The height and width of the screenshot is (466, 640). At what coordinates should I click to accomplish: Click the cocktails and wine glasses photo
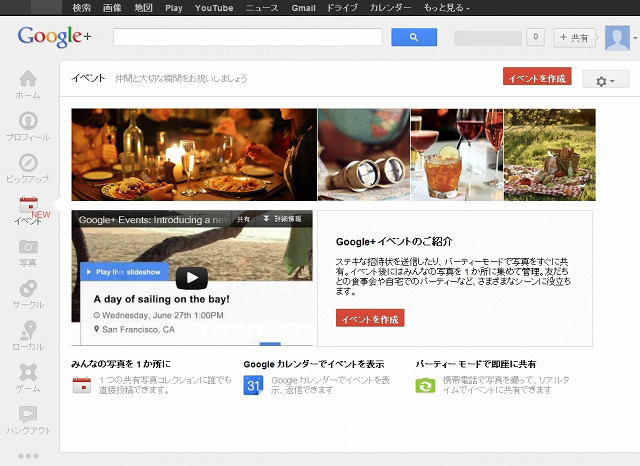[x=457, y=154]
